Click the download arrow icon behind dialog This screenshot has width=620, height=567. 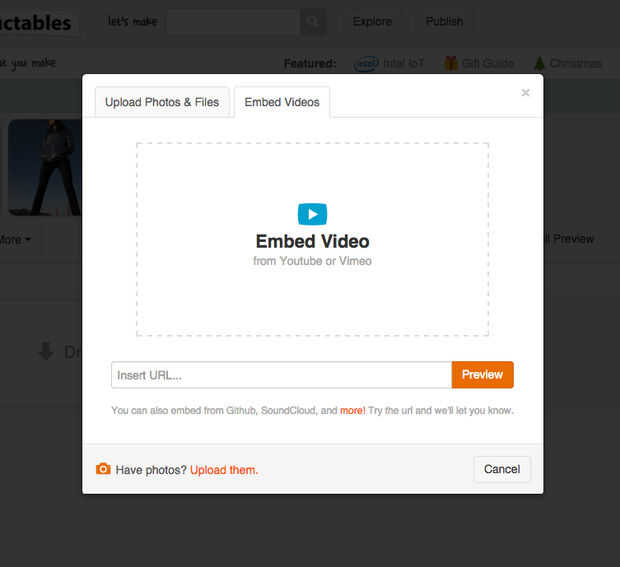point(46,351)
